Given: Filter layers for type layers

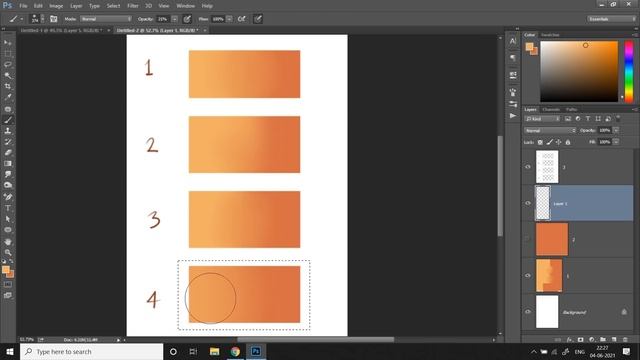Looking at the screenshot, I should pyautogui.click(x=588, y=119).
